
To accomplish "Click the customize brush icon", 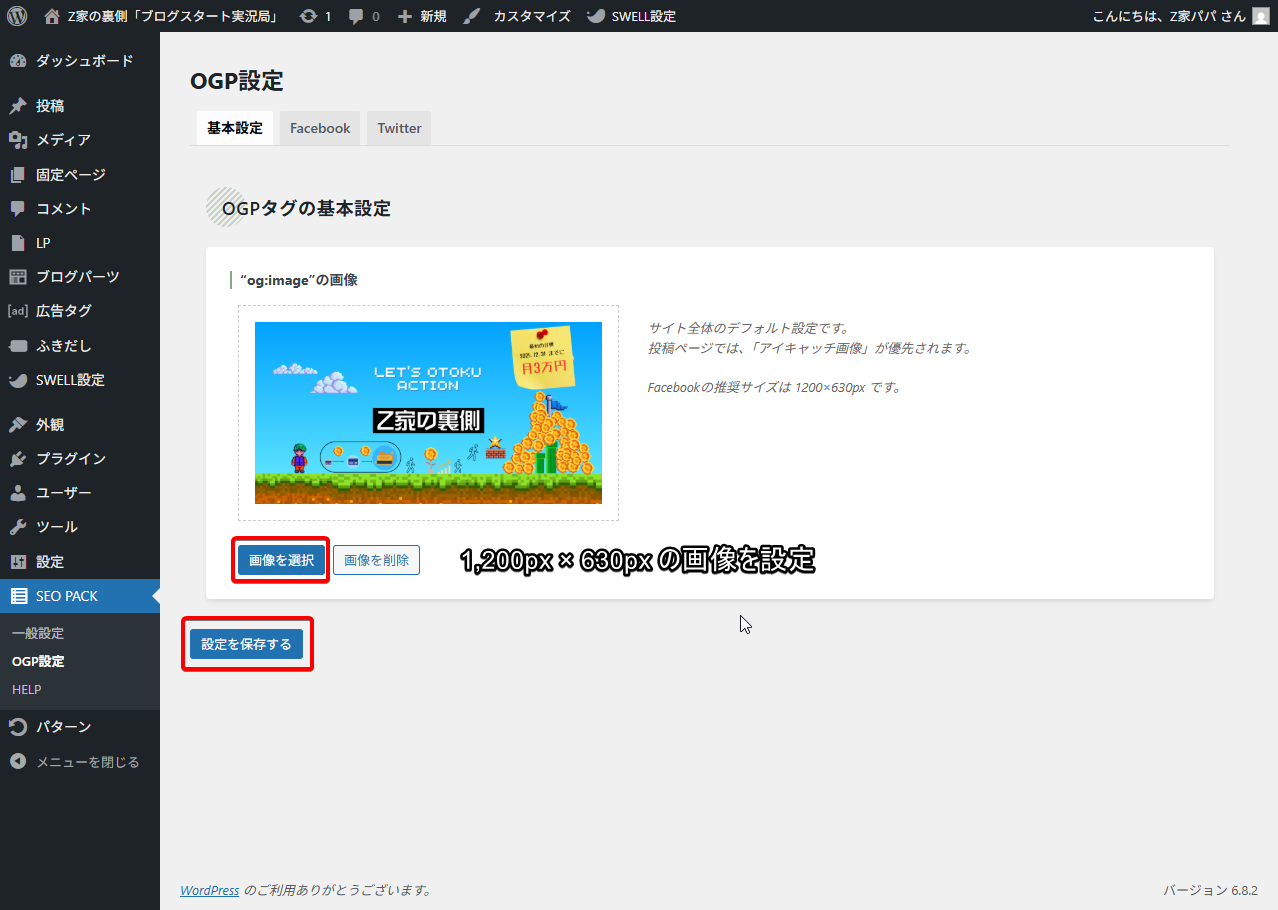I will (x=471, y=16).
